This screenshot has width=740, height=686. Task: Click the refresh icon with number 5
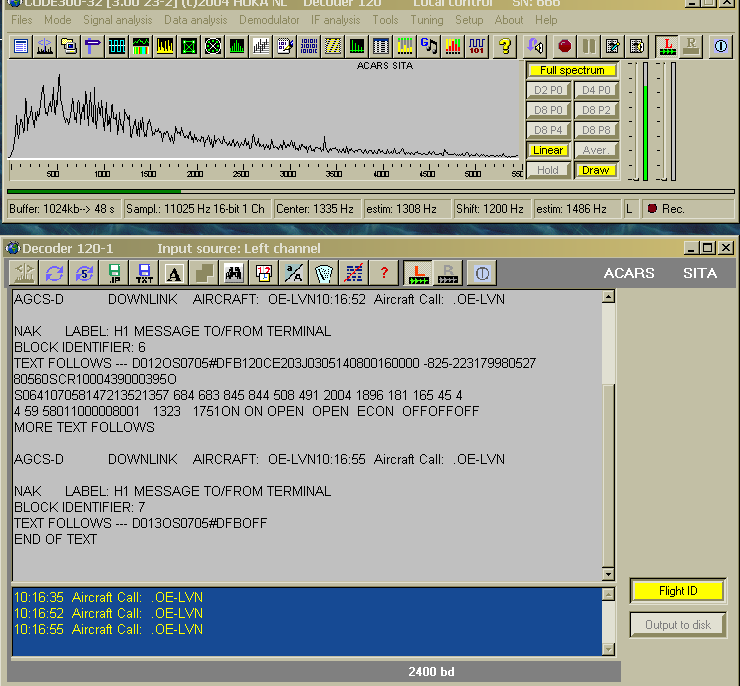click(84, 273)
